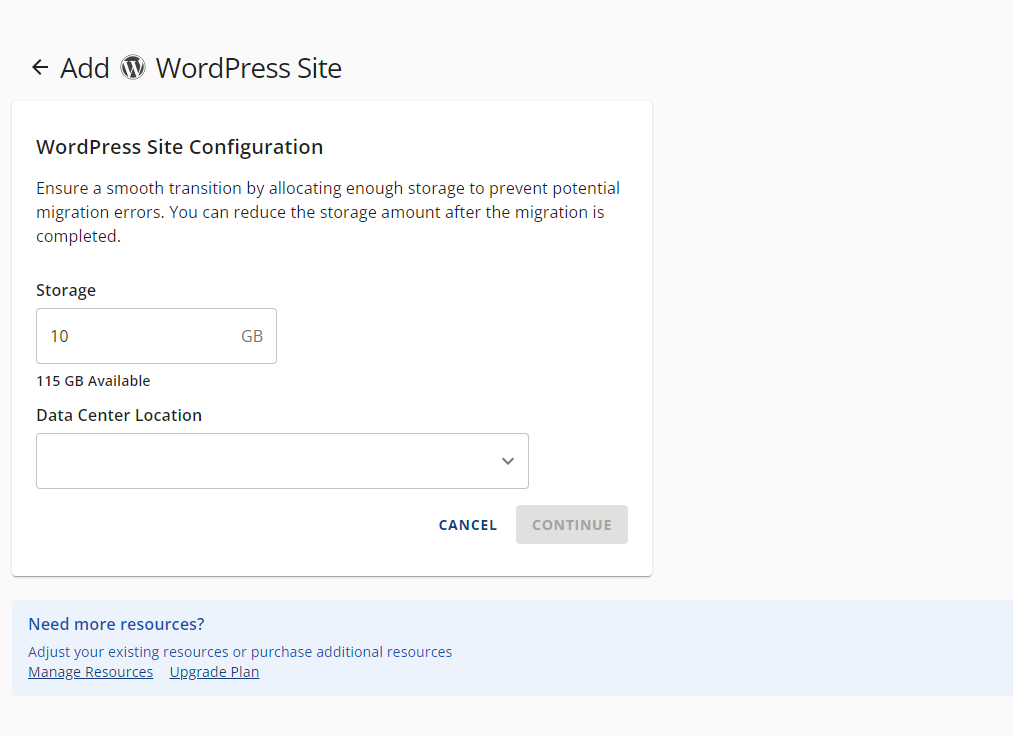Screen dimensions: 1013x736
Task: Select the back navigation arrow icon
Action: (39, 67)
